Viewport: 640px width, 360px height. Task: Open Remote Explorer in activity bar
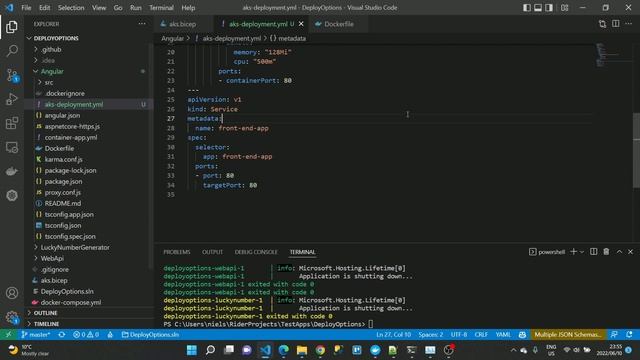(x=12, y=147)
